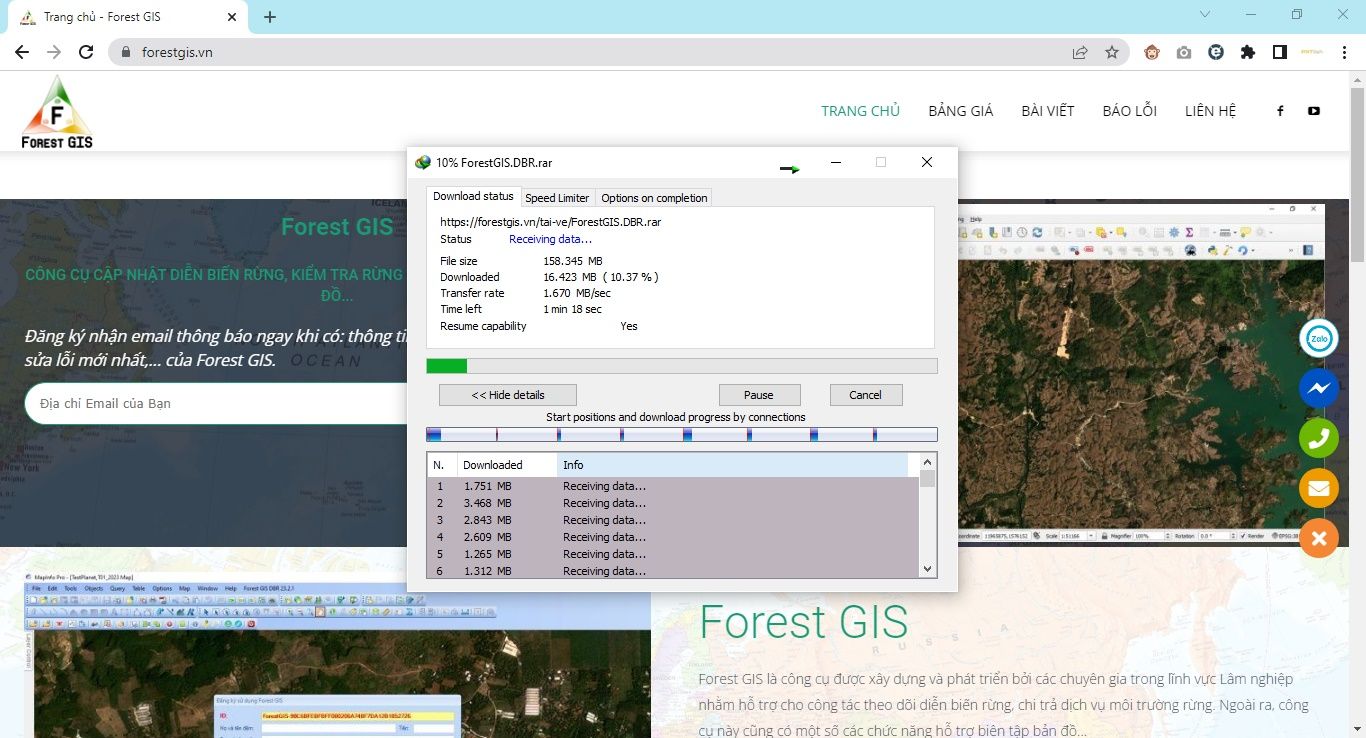Screen dimensions: 1366x738
Task: Cancel the current download
Action: click(865, 395)
